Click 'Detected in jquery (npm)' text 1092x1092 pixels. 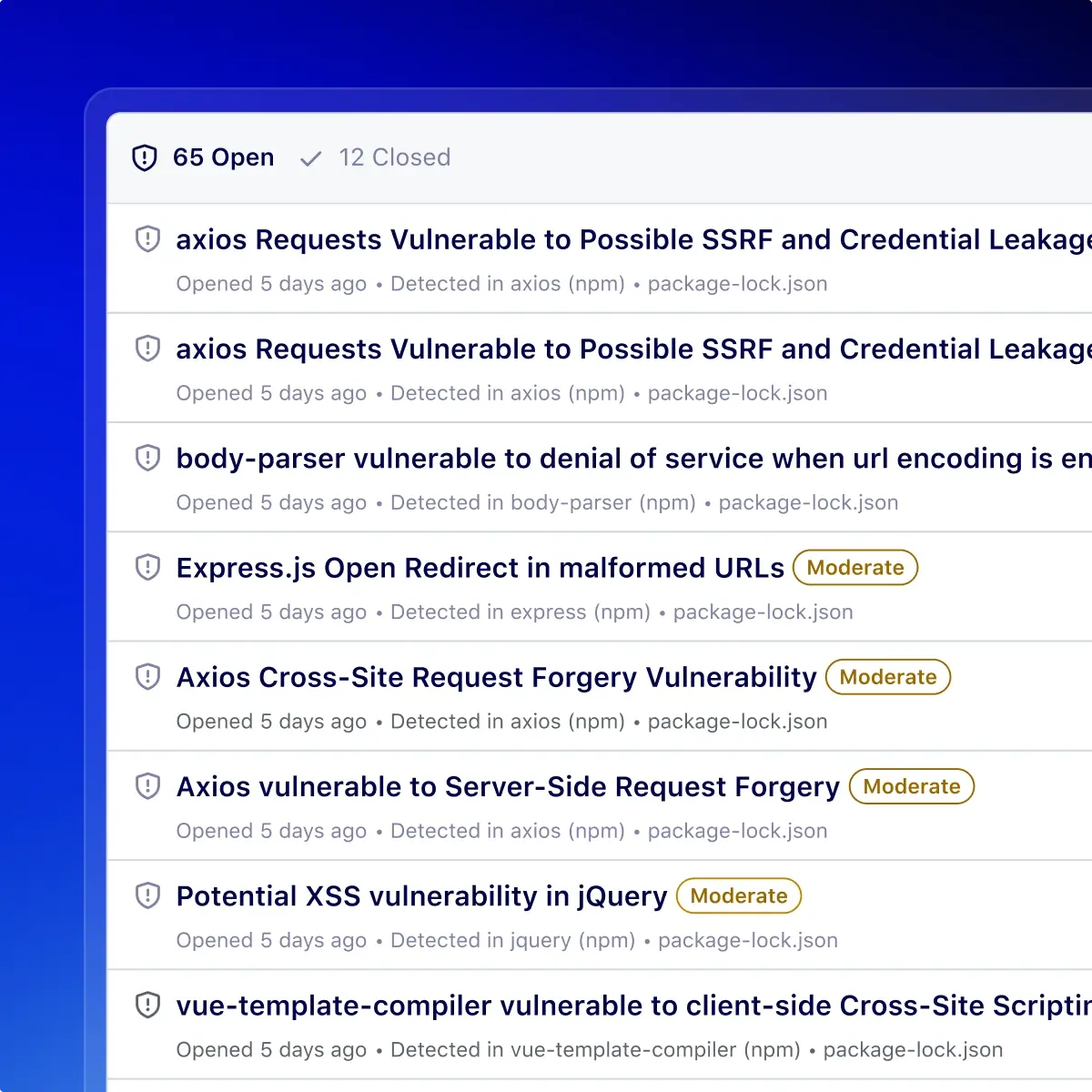coord(512,940)
